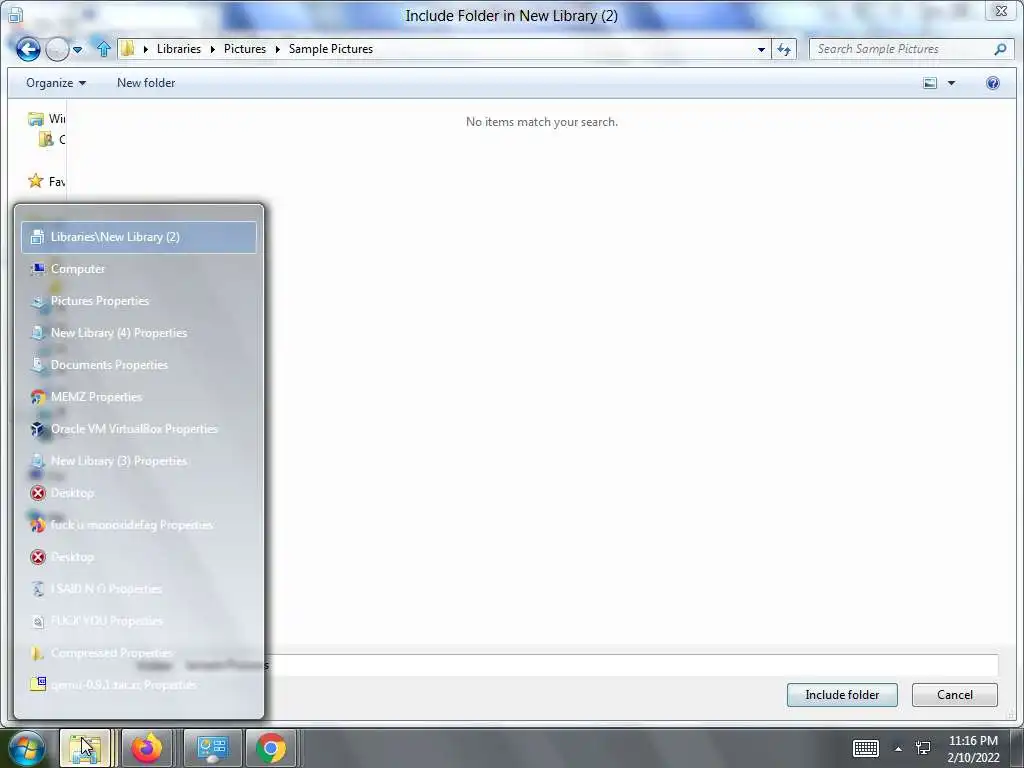This screenshot has height=768, width=1024.
Task: Open the Windows Start orb
Action: (x=27, y=748)
